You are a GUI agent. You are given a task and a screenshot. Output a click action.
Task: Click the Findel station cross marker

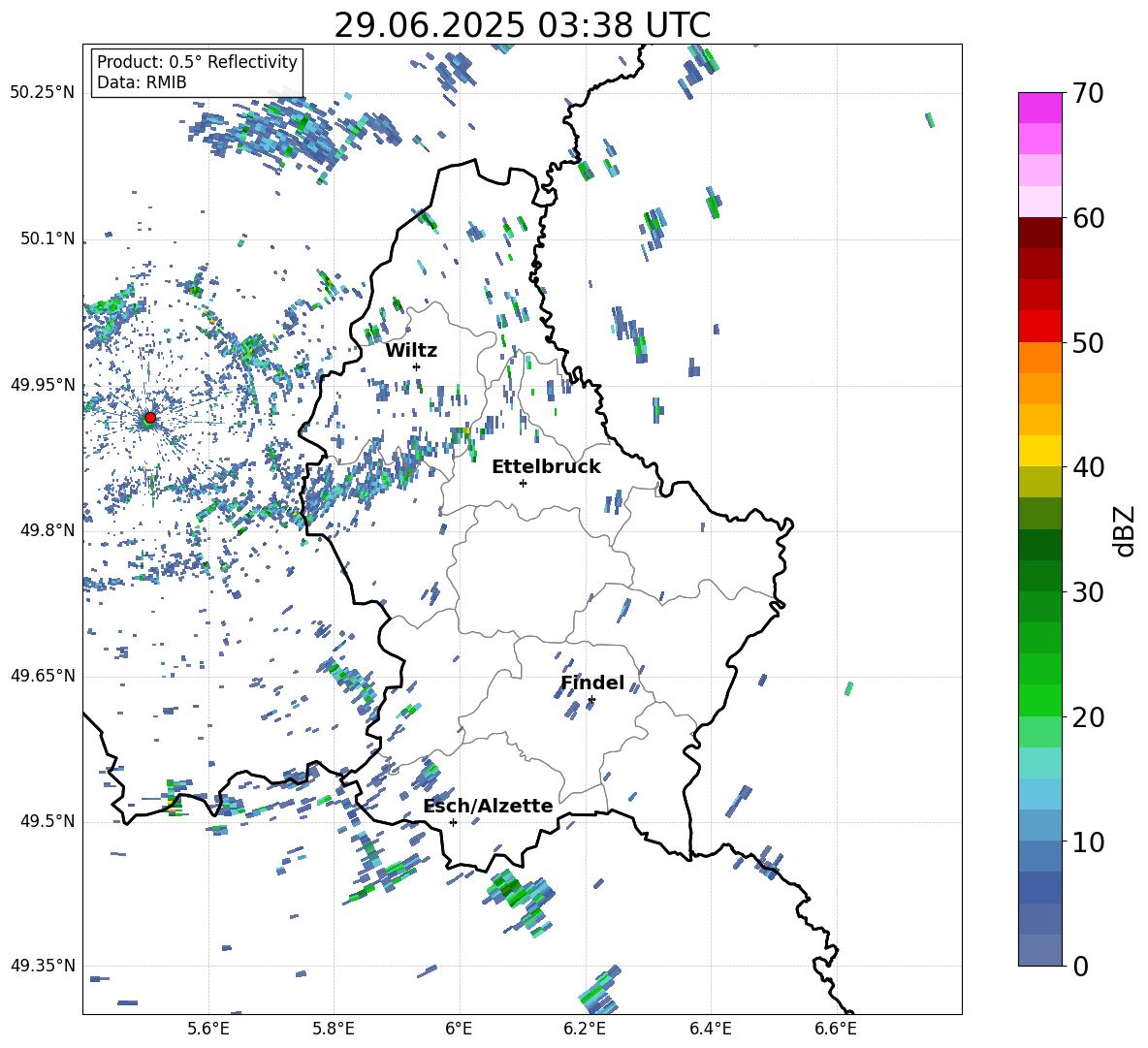click(x=591, y=700)
